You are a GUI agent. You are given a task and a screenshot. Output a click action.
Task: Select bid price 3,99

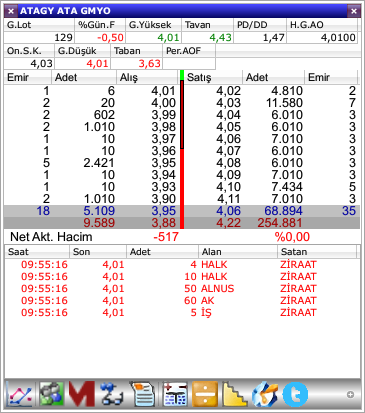click(x=163, y=115)
